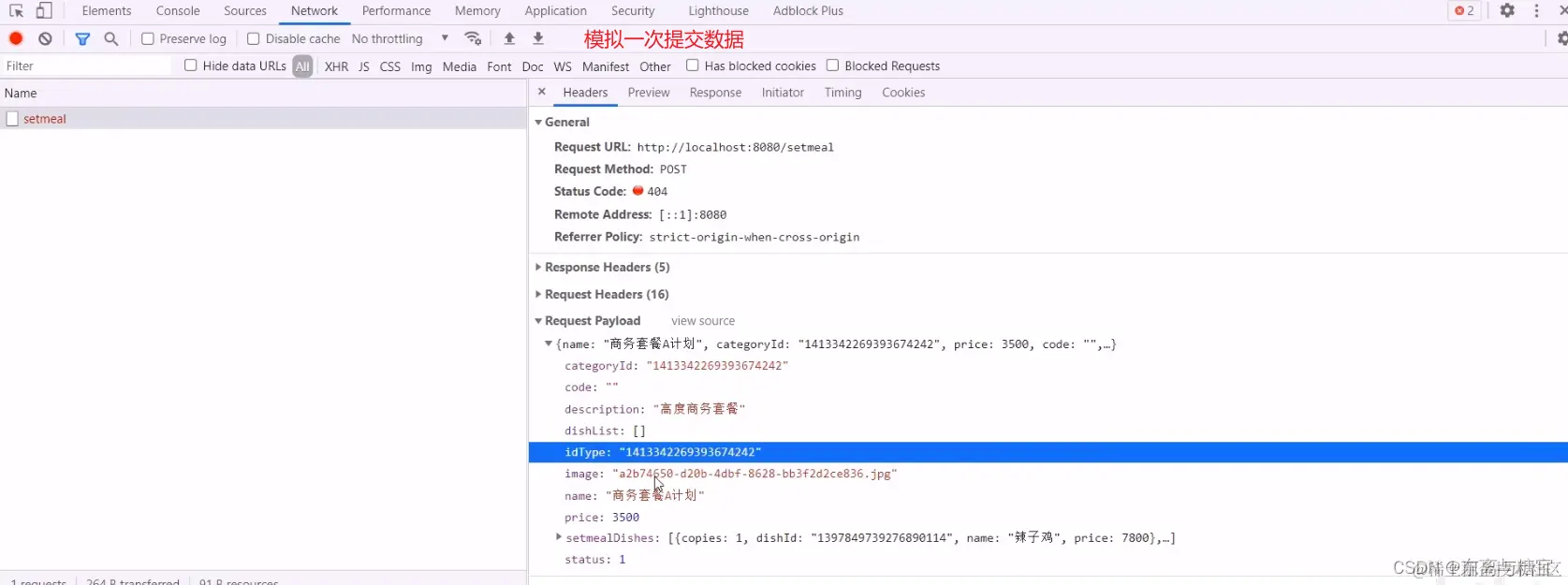Open DevTools settings gear

[x=1507, y=10]
